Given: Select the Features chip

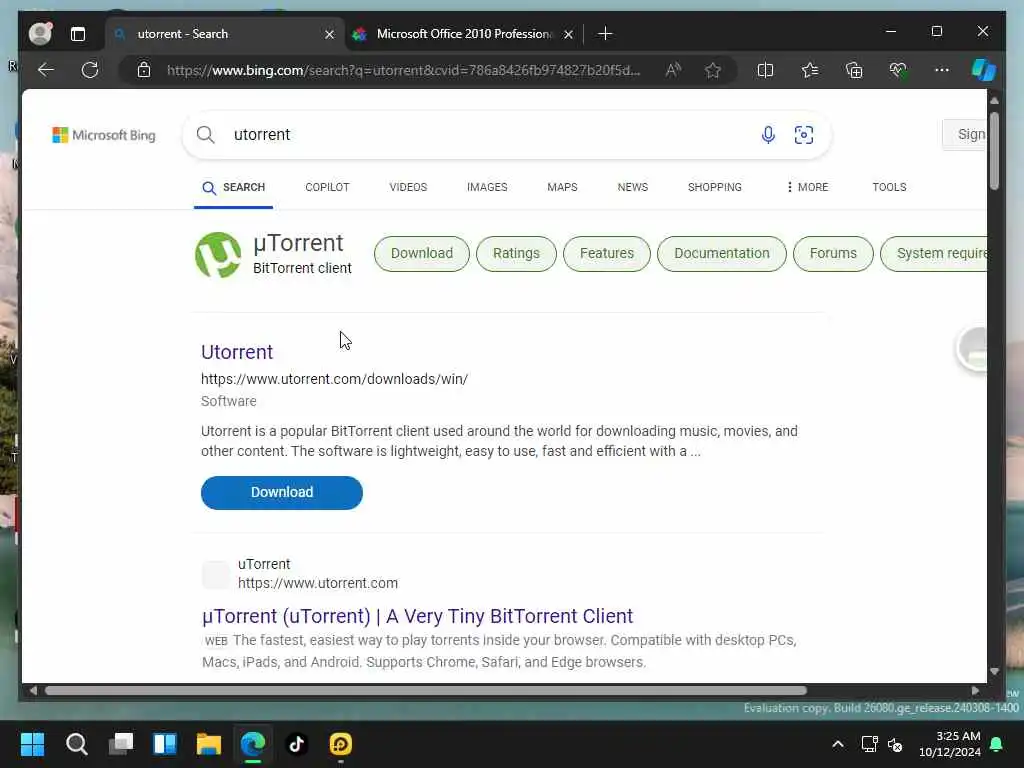Looking at the screenshot, I should click(x=607, y=253).
